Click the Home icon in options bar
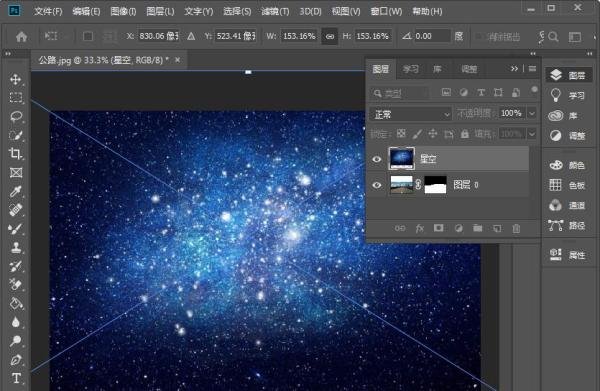600x391 pixels. click(21, 36)
